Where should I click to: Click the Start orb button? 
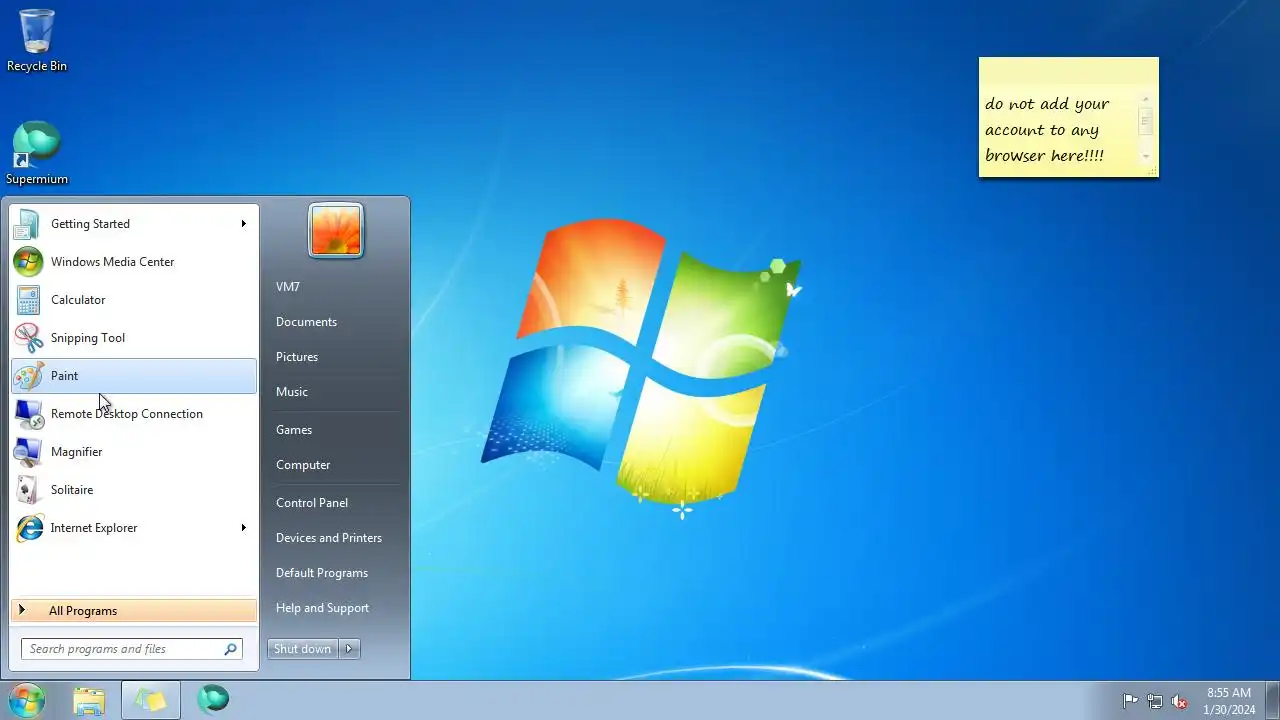pos(26,700)
